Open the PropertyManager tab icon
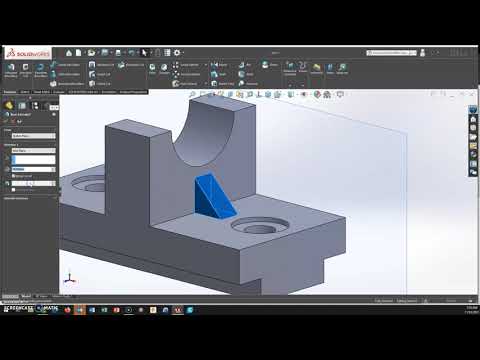The height and width of the screenshot is (360, 480). [x=22, y=106]
